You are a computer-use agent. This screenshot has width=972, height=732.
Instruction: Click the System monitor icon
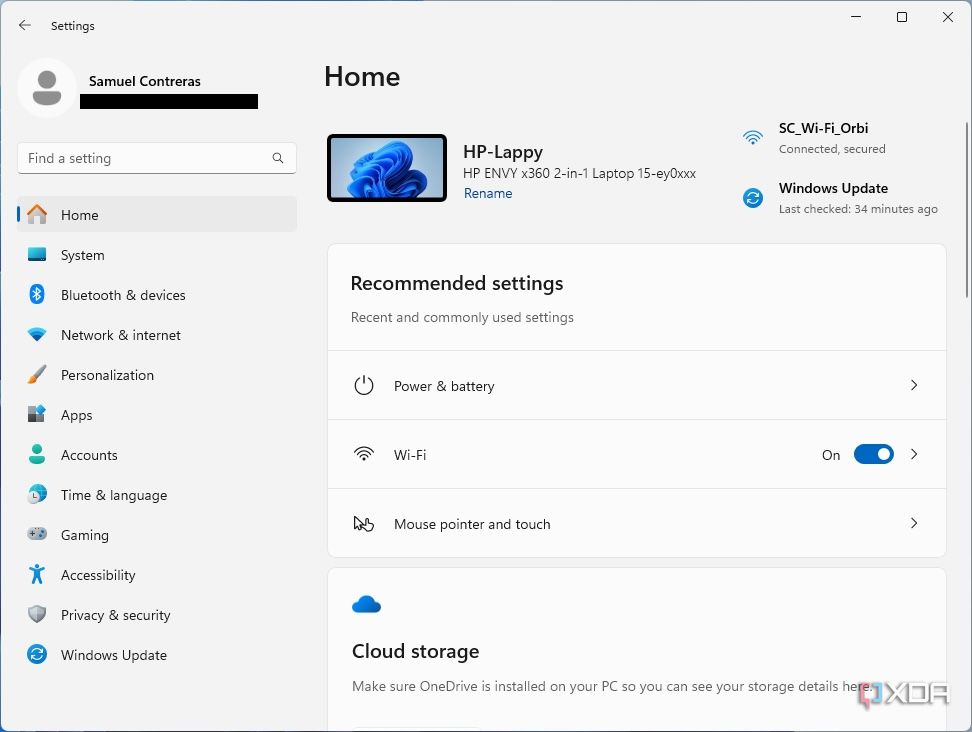point(37,255)
